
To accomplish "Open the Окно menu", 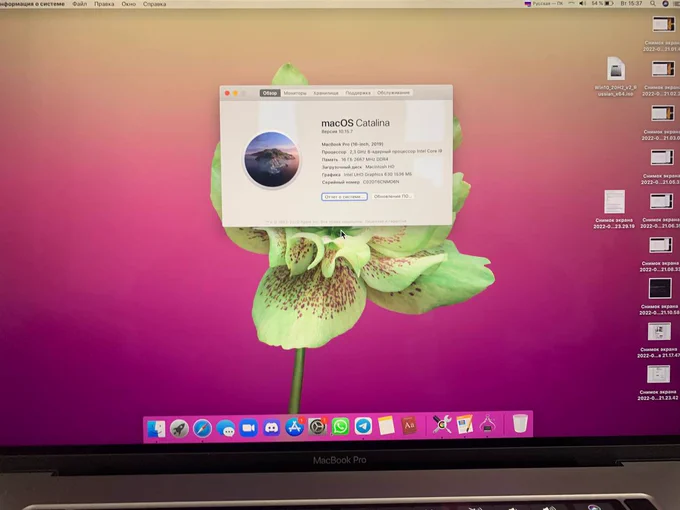I will point(128,4).
